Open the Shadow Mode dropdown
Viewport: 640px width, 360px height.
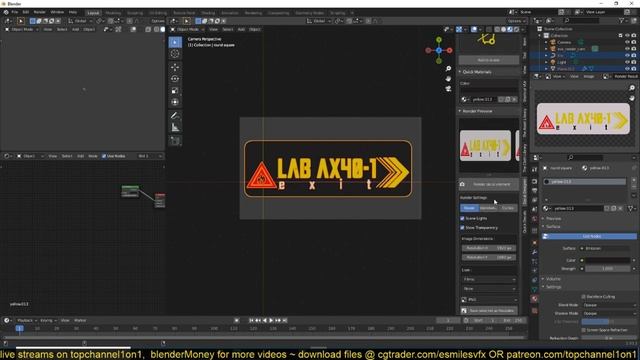click(x=609, y=313)
